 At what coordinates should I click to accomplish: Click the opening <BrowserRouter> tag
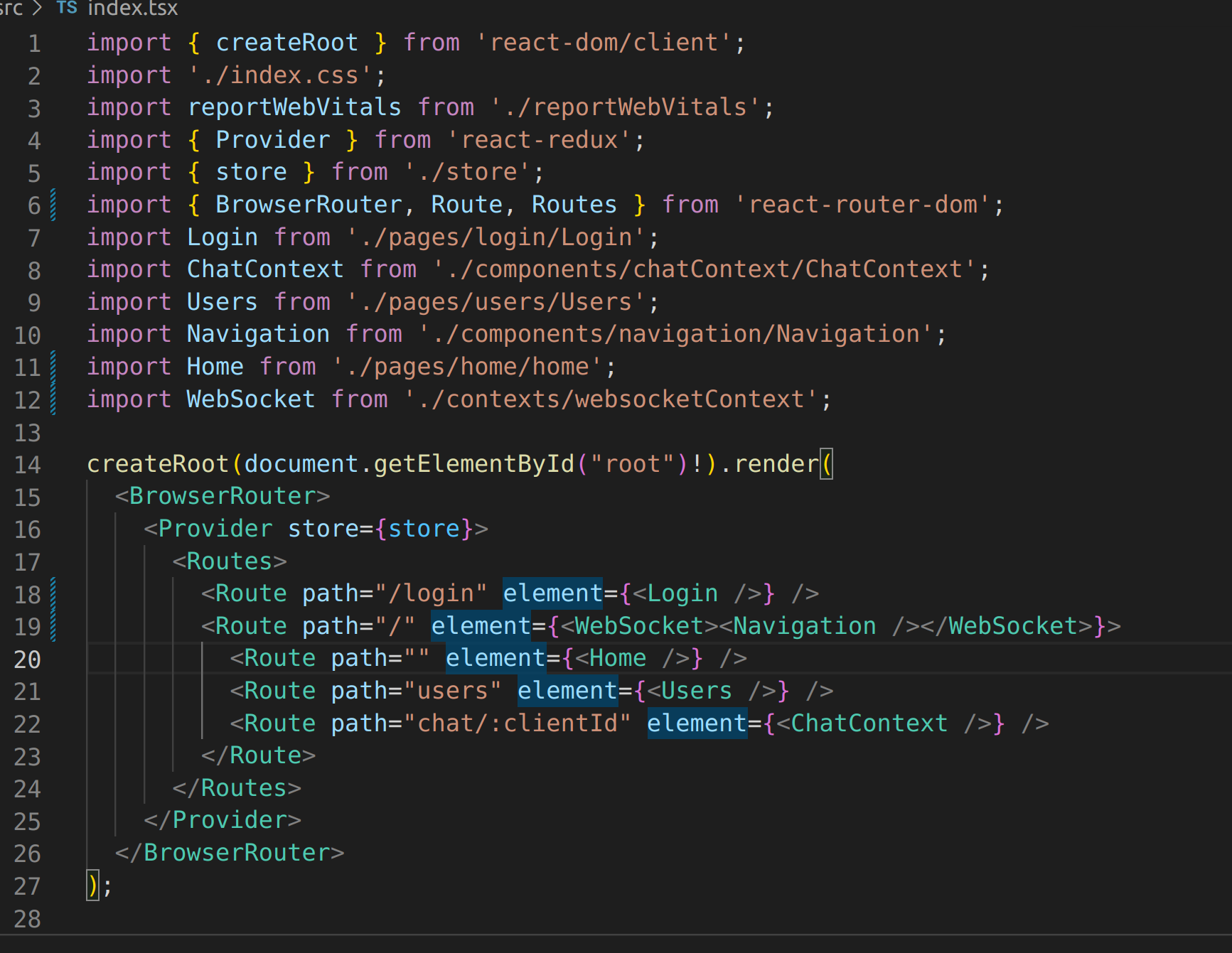223,496
